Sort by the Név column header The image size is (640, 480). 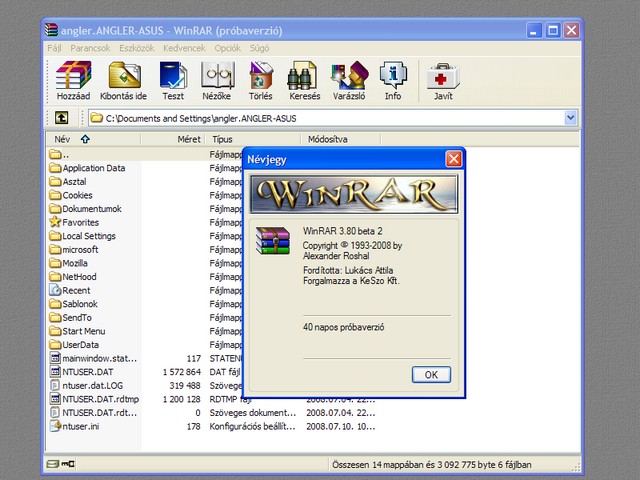click(x=93, y=139)
